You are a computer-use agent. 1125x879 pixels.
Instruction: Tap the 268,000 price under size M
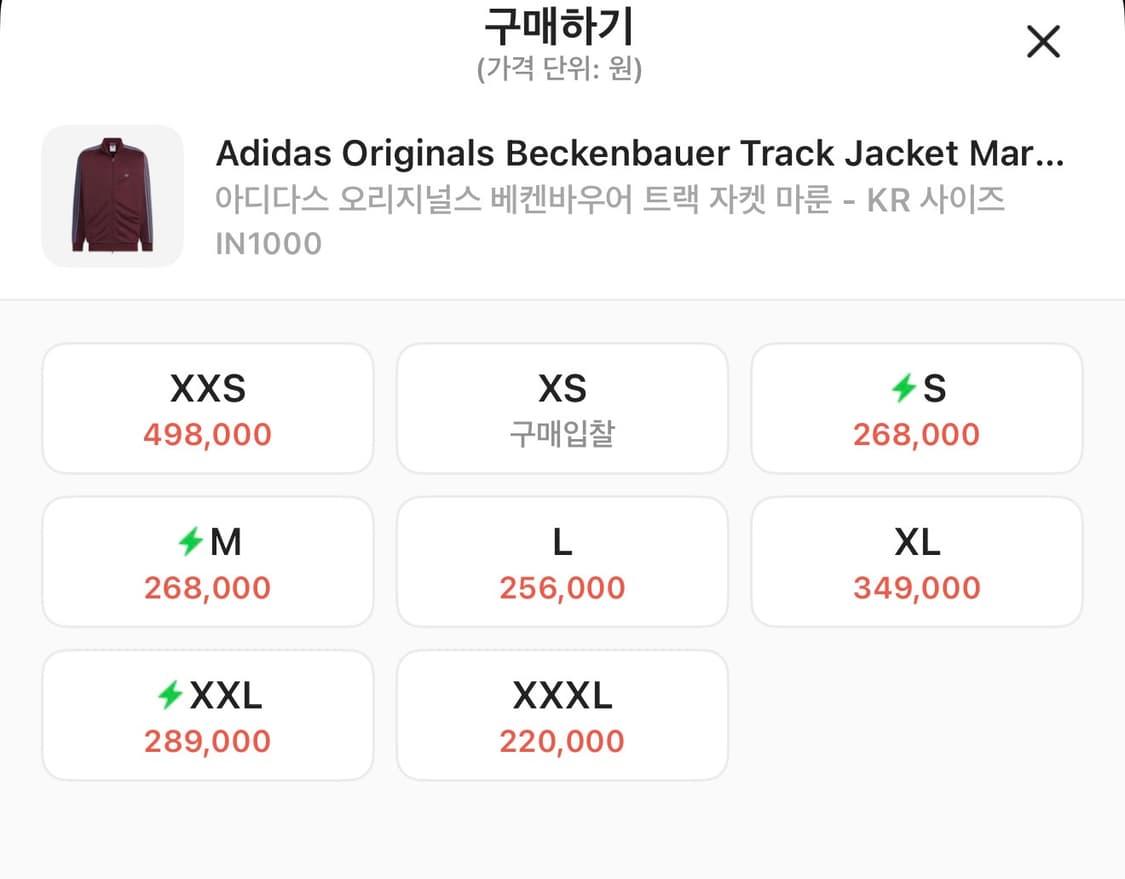[x=207, y=588]
